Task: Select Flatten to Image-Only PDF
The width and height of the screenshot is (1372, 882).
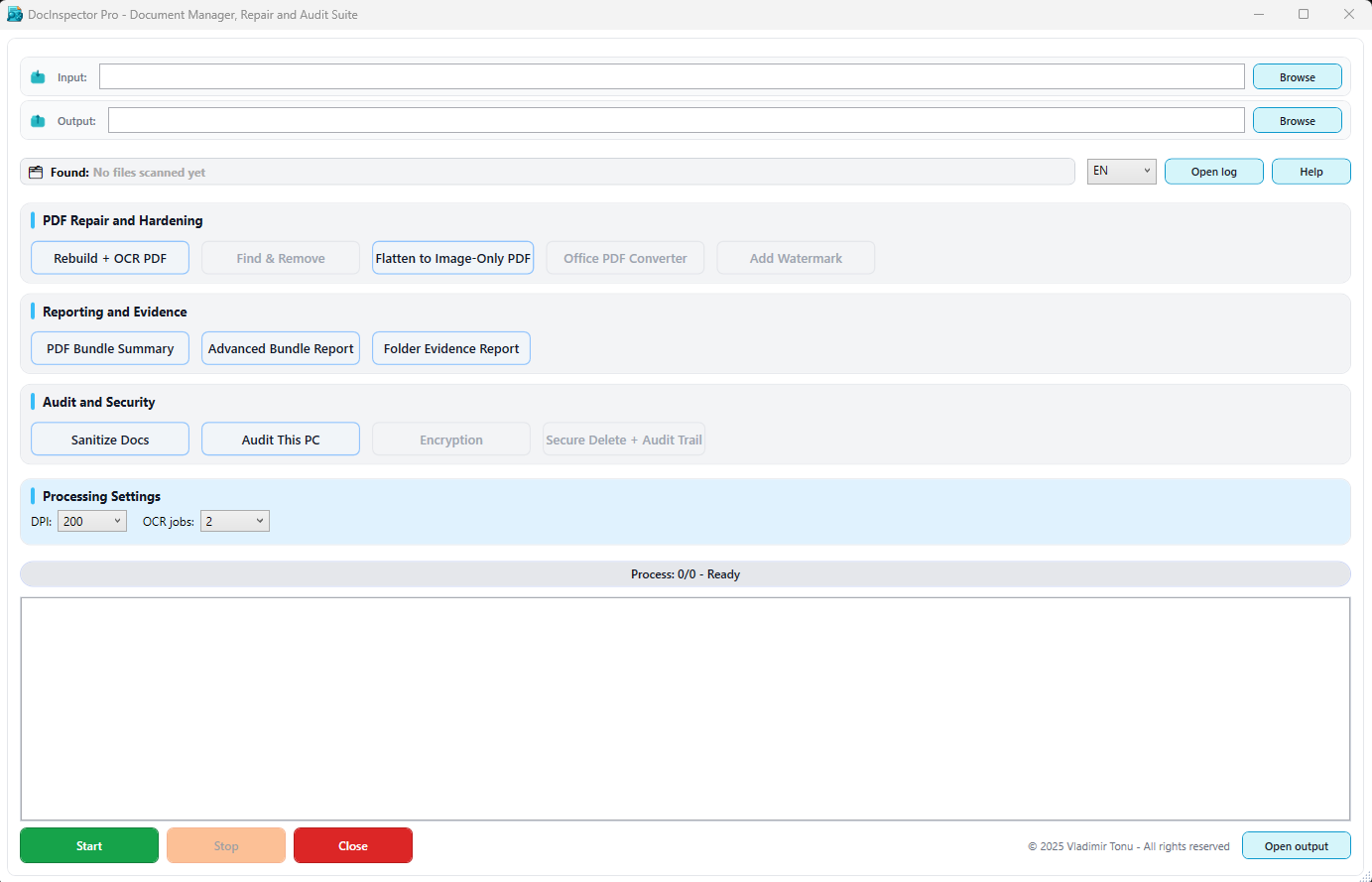Action: click(452, 257)
